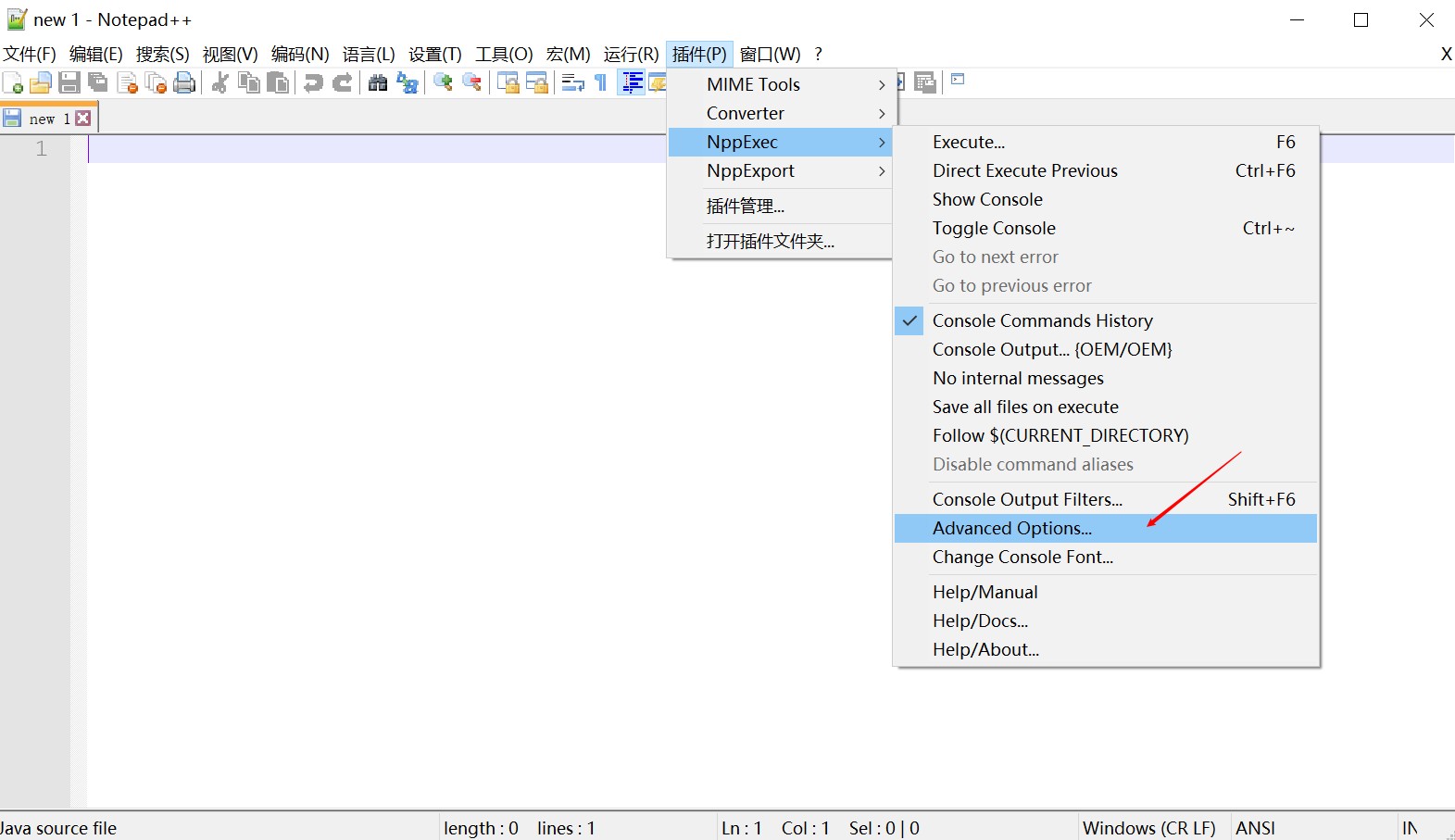Open the 工具(O) menu

click(x=505, y=54)
